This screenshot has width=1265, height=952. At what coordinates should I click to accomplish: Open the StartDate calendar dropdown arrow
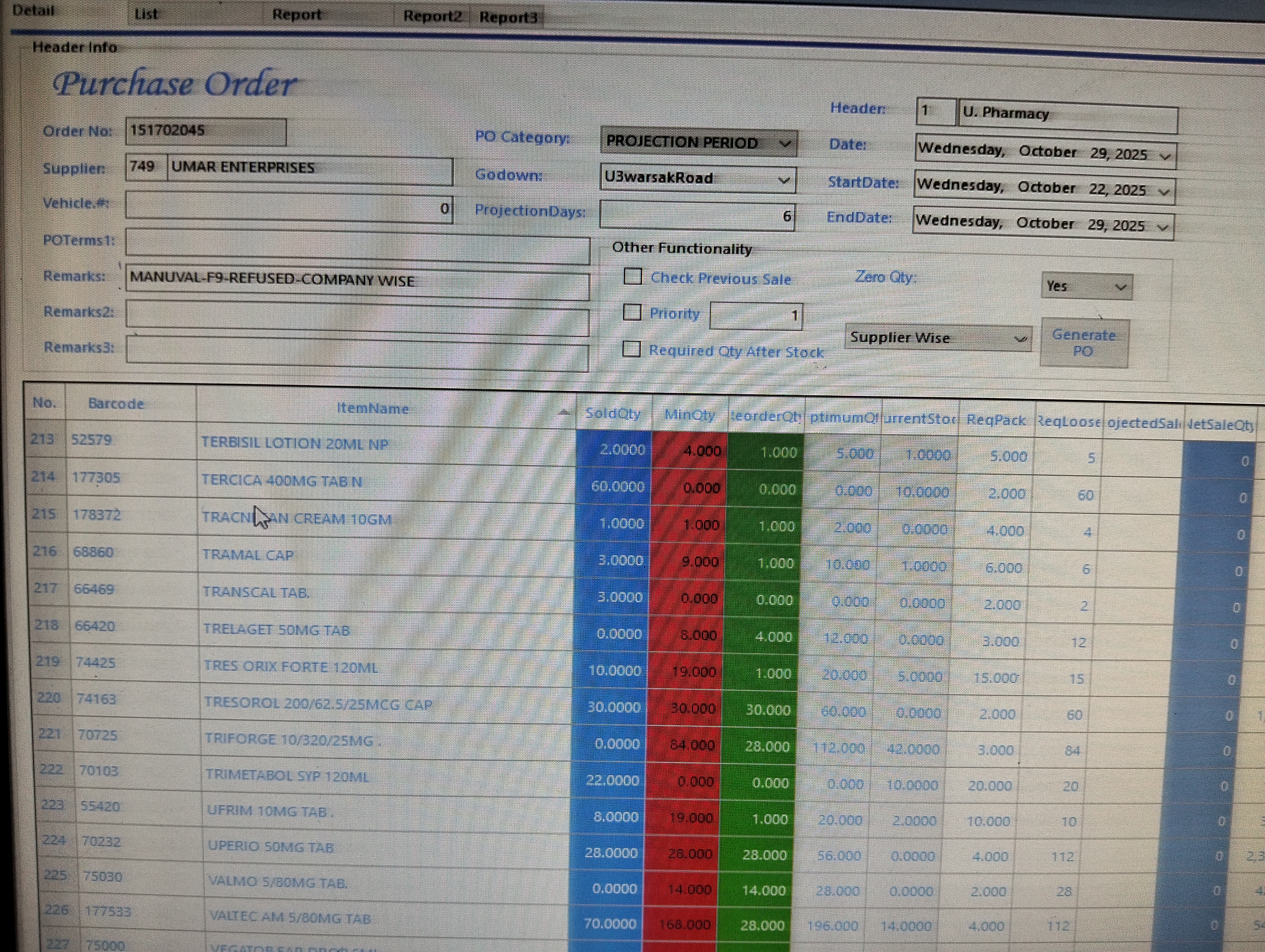point(1163,192)
